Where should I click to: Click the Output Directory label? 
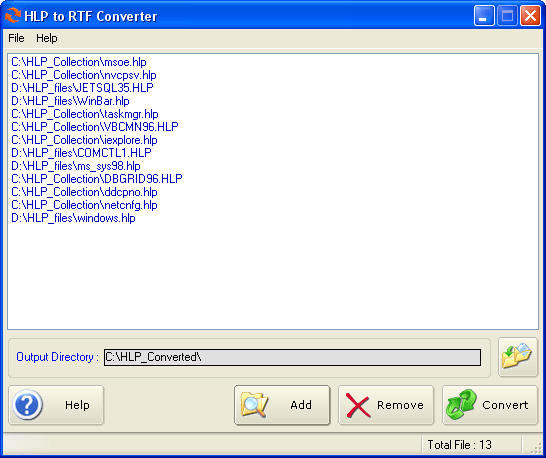tap(57, 357)
